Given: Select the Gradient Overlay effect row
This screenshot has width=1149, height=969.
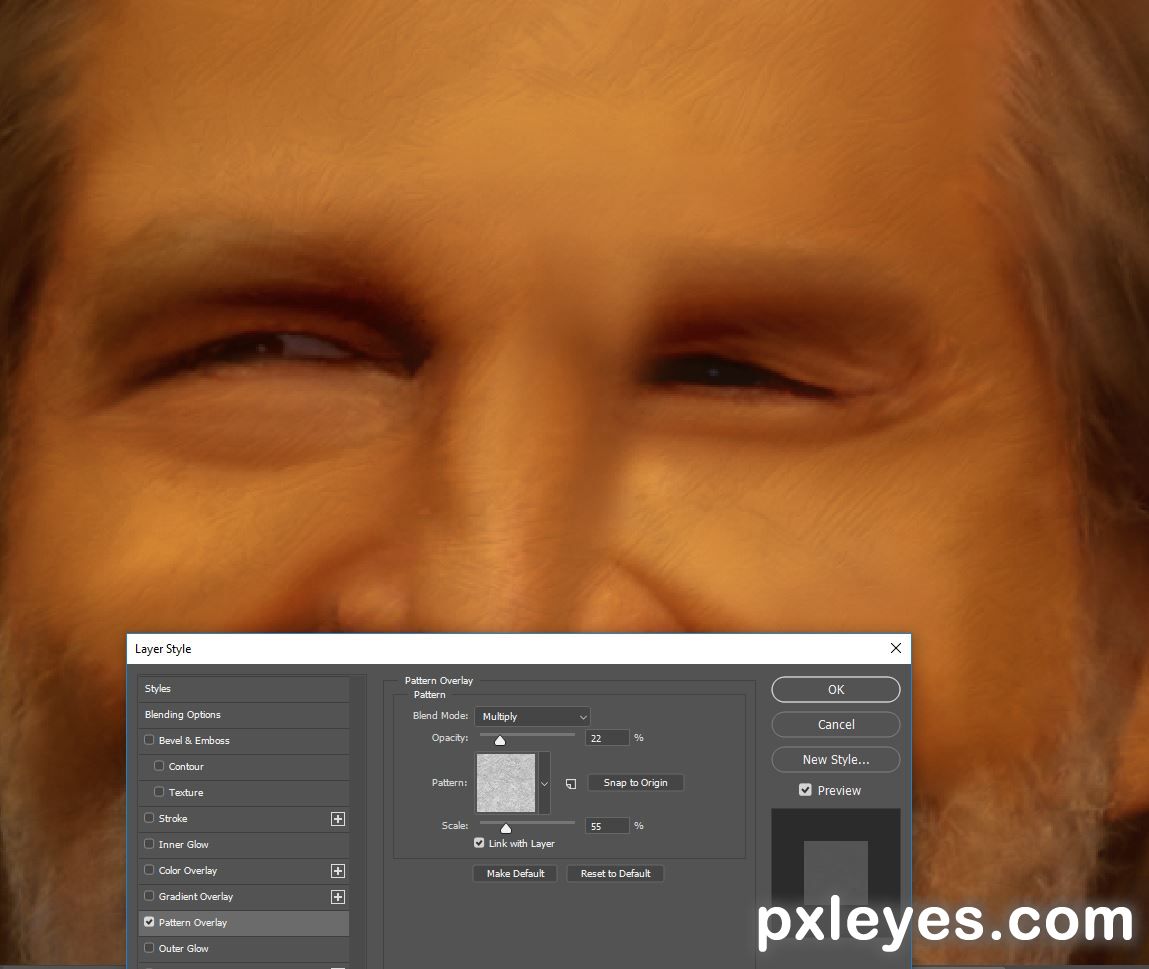Looking at the screenshot, I should pyautogui.click(x=244, y=896).
